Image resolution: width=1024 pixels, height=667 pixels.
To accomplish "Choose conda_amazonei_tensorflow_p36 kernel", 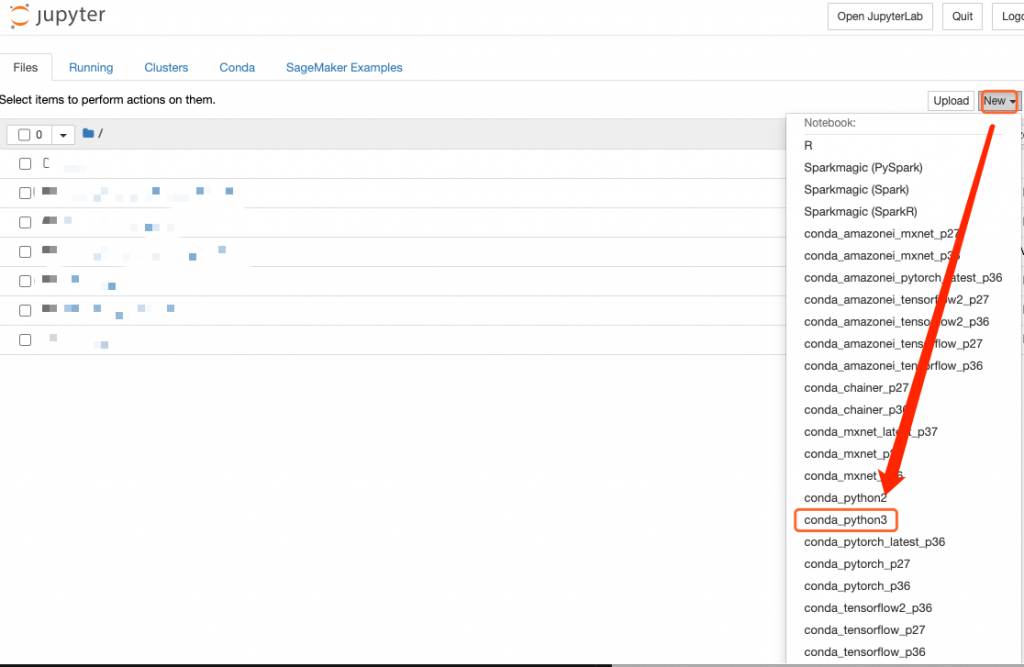I will pos(893,366).
